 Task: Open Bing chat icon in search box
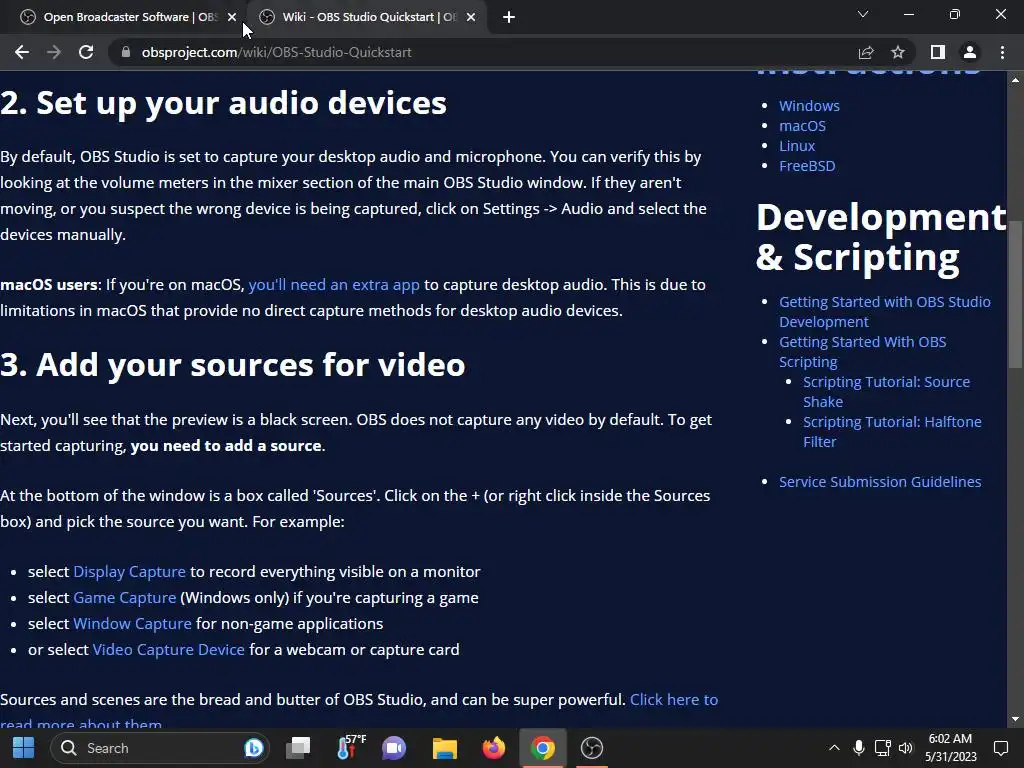point(253,748)
